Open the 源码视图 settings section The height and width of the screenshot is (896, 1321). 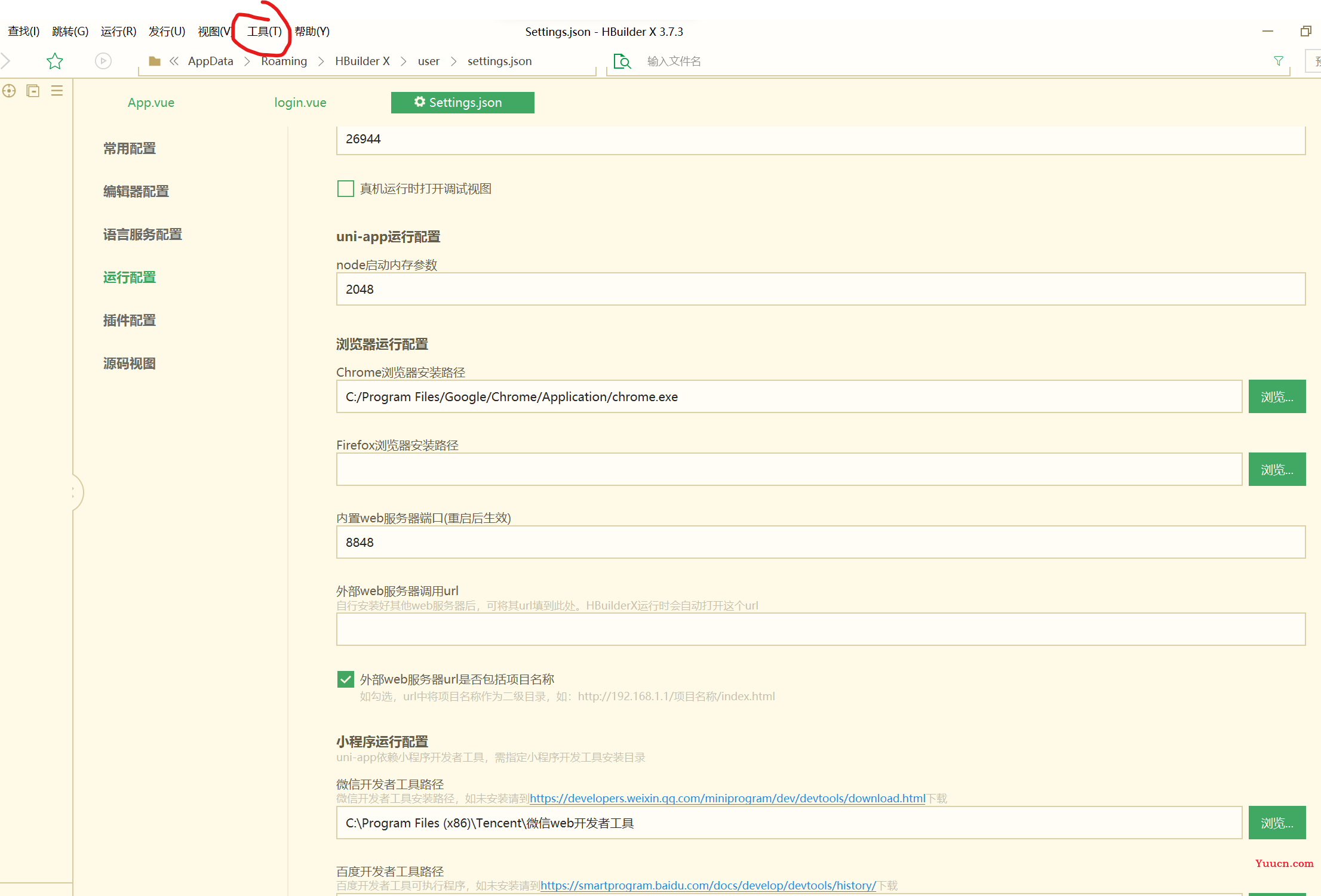[130, 364]
